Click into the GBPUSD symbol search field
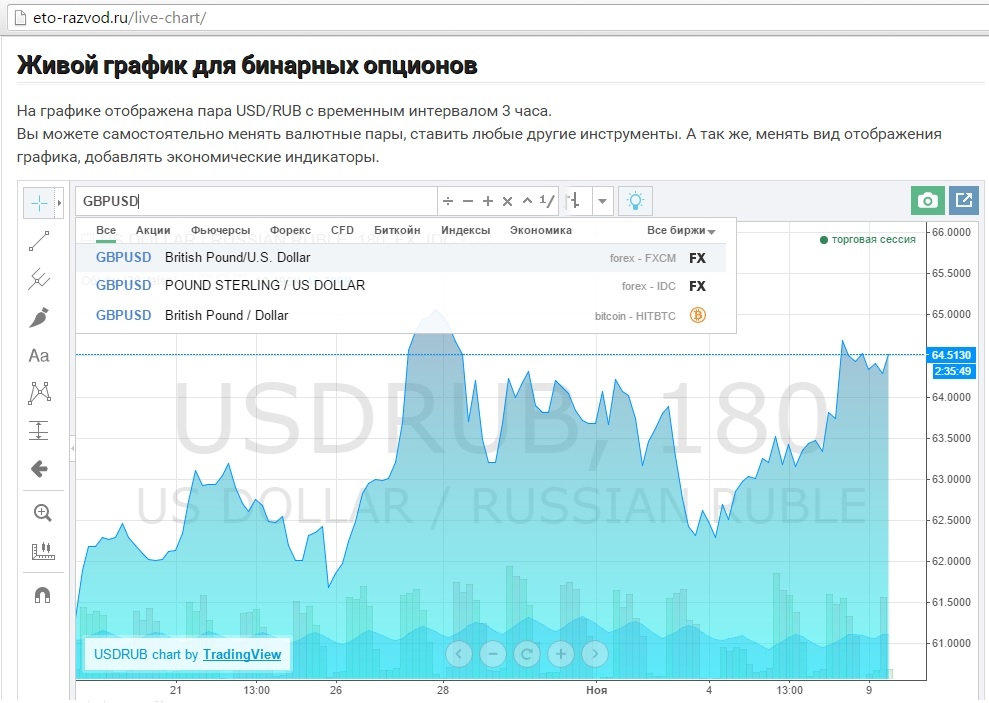Screen dimensions: 989x703 coord(256,201)
